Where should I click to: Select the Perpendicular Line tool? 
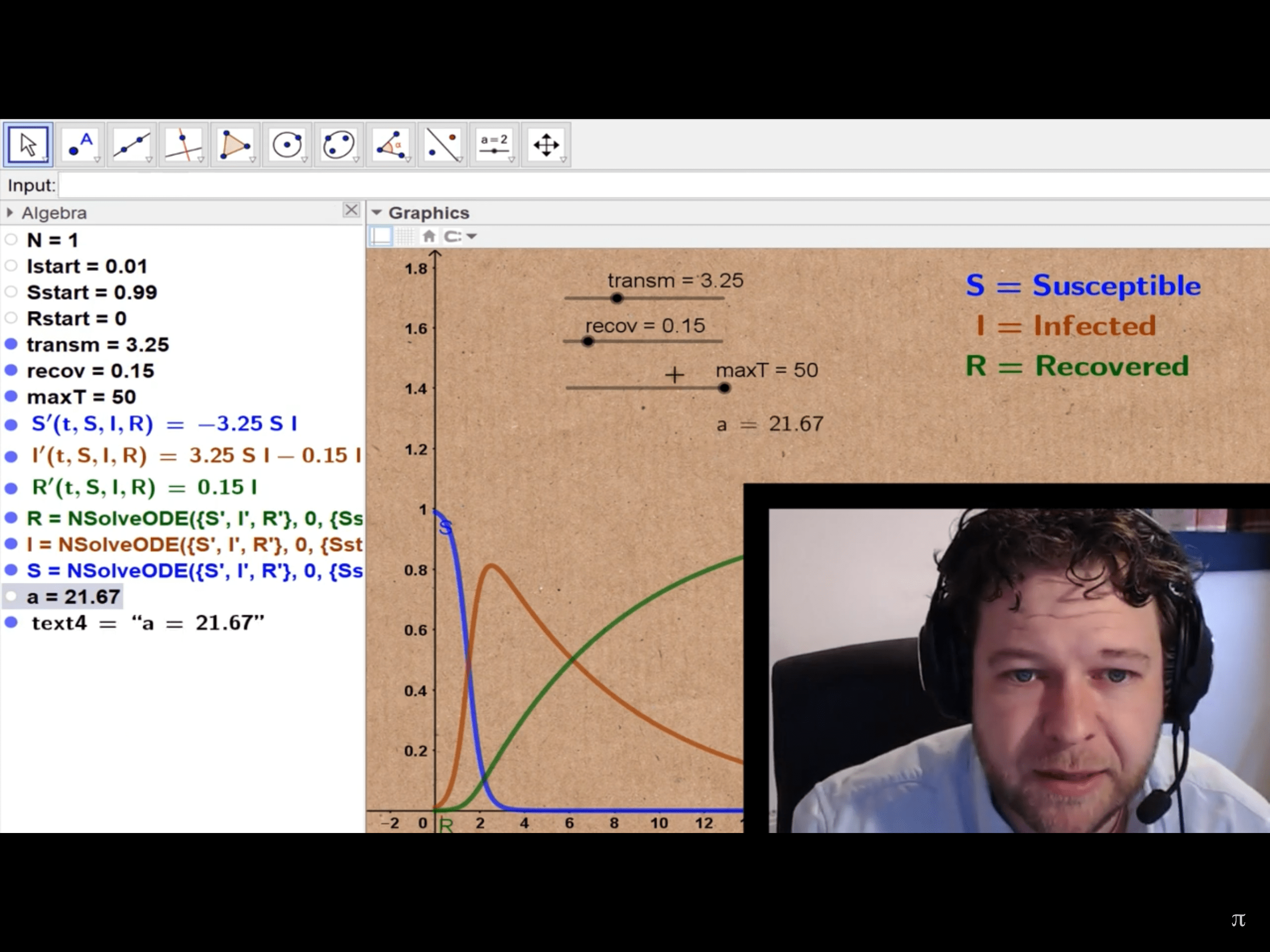pyautogui.click(x=183, y=145)
